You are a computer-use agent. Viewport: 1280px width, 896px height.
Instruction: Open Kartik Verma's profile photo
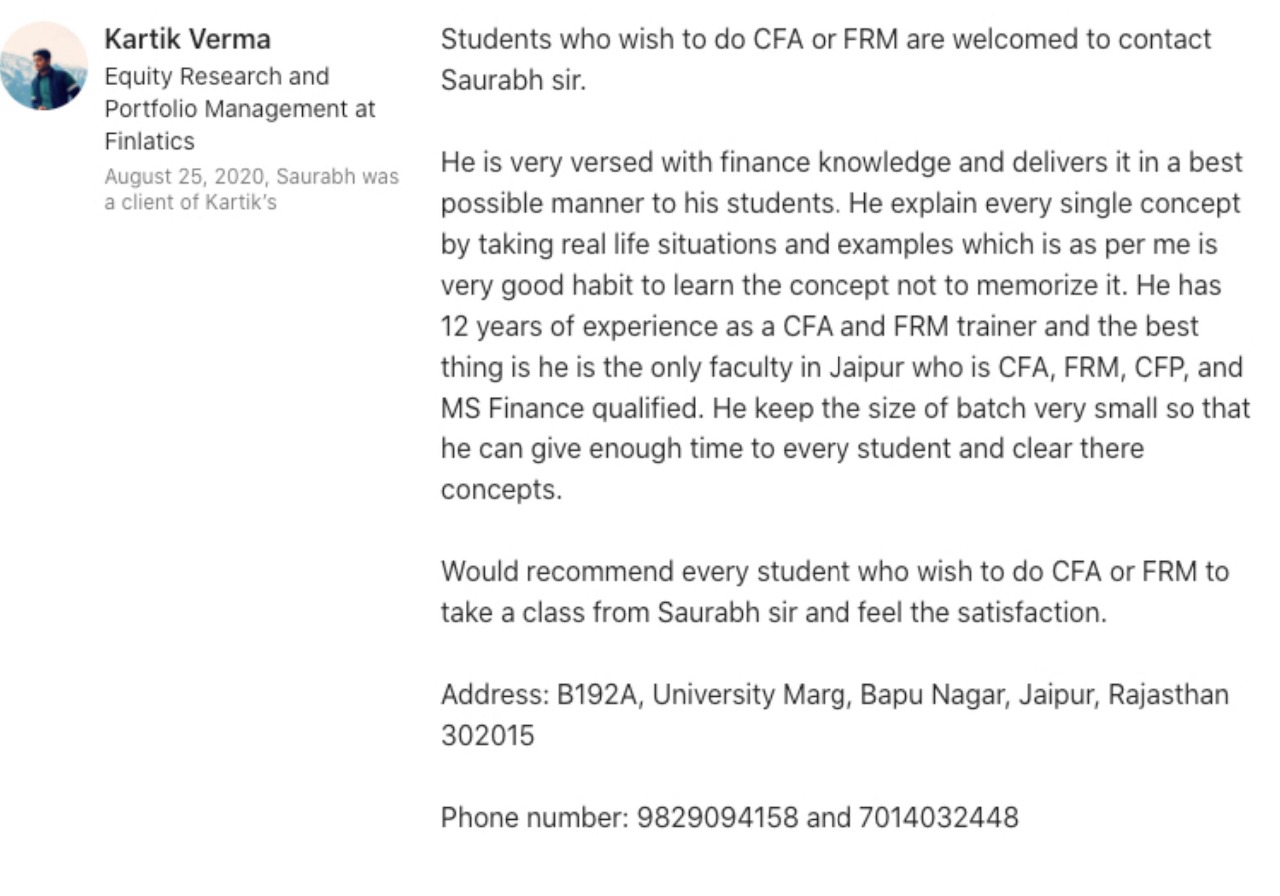point(44,66)
